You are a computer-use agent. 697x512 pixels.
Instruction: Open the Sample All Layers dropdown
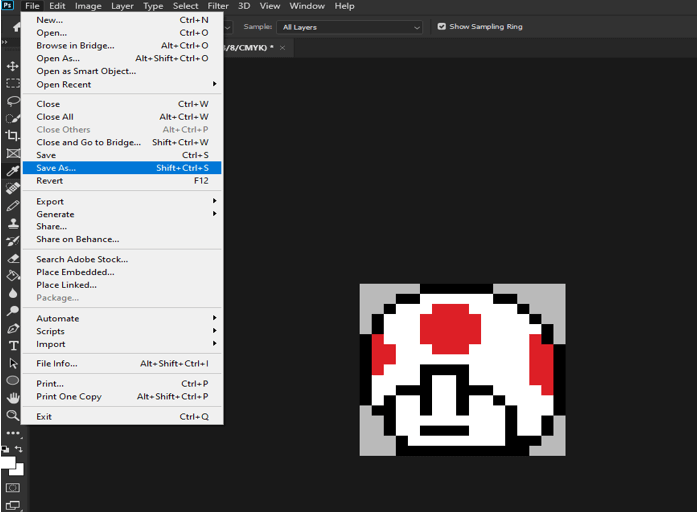[350, 27]
